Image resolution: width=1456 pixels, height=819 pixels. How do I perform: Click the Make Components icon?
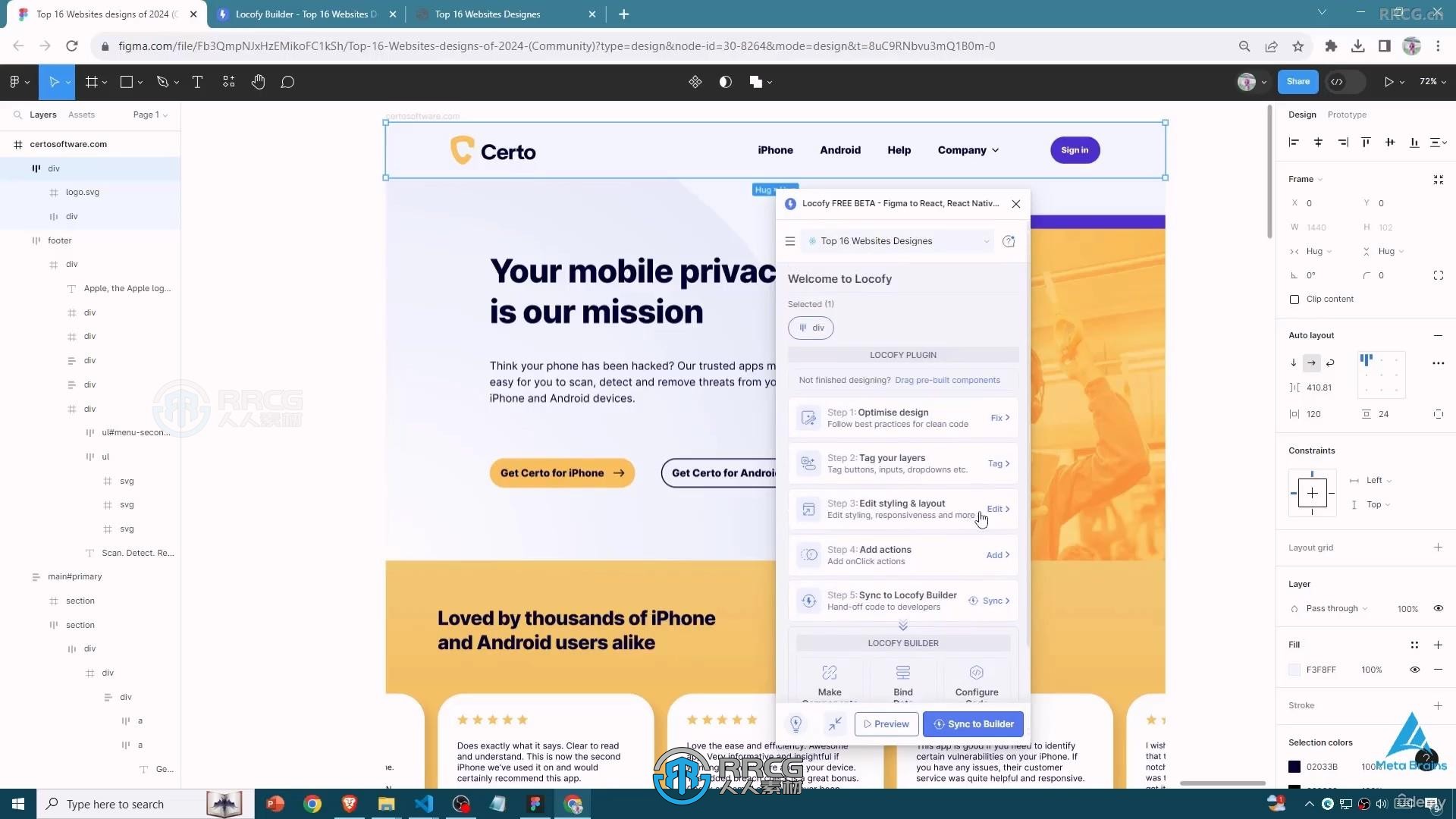pyautogui.click(x=830, y=673)
